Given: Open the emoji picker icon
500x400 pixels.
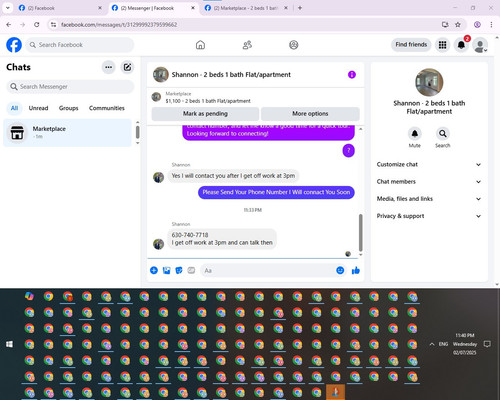Looking at the screenshot, I should (x=340, y=270).
